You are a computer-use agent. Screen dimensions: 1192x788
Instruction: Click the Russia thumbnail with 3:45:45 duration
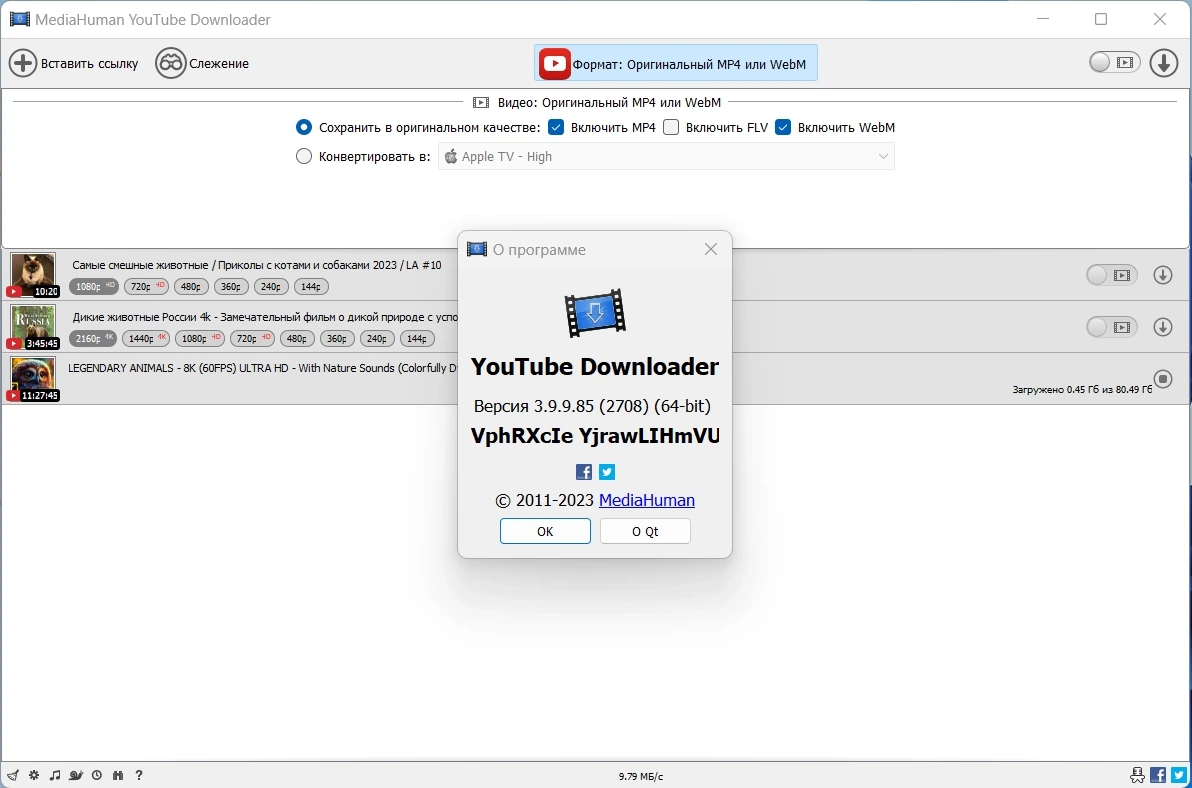coord(33,327)
